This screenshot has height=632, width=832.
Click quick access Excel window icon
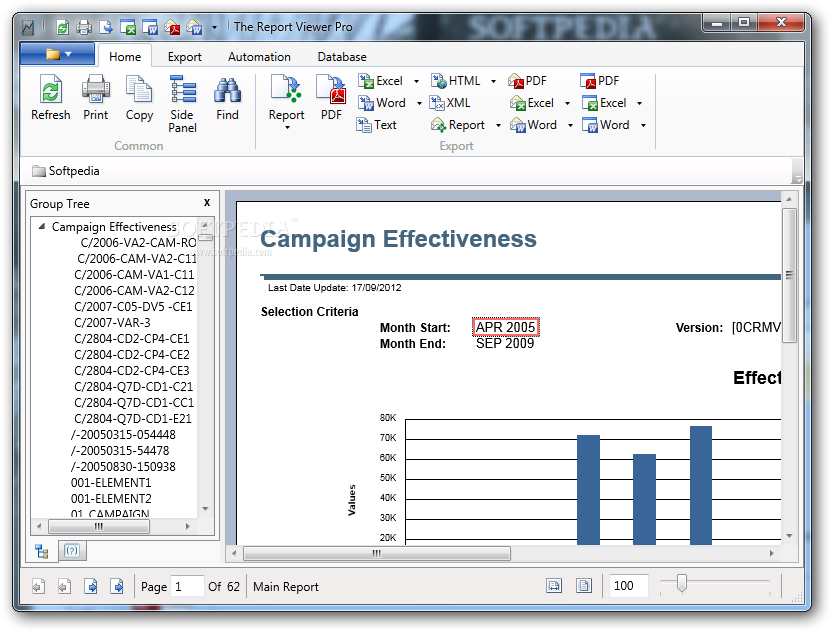click(x=128, y=27)
